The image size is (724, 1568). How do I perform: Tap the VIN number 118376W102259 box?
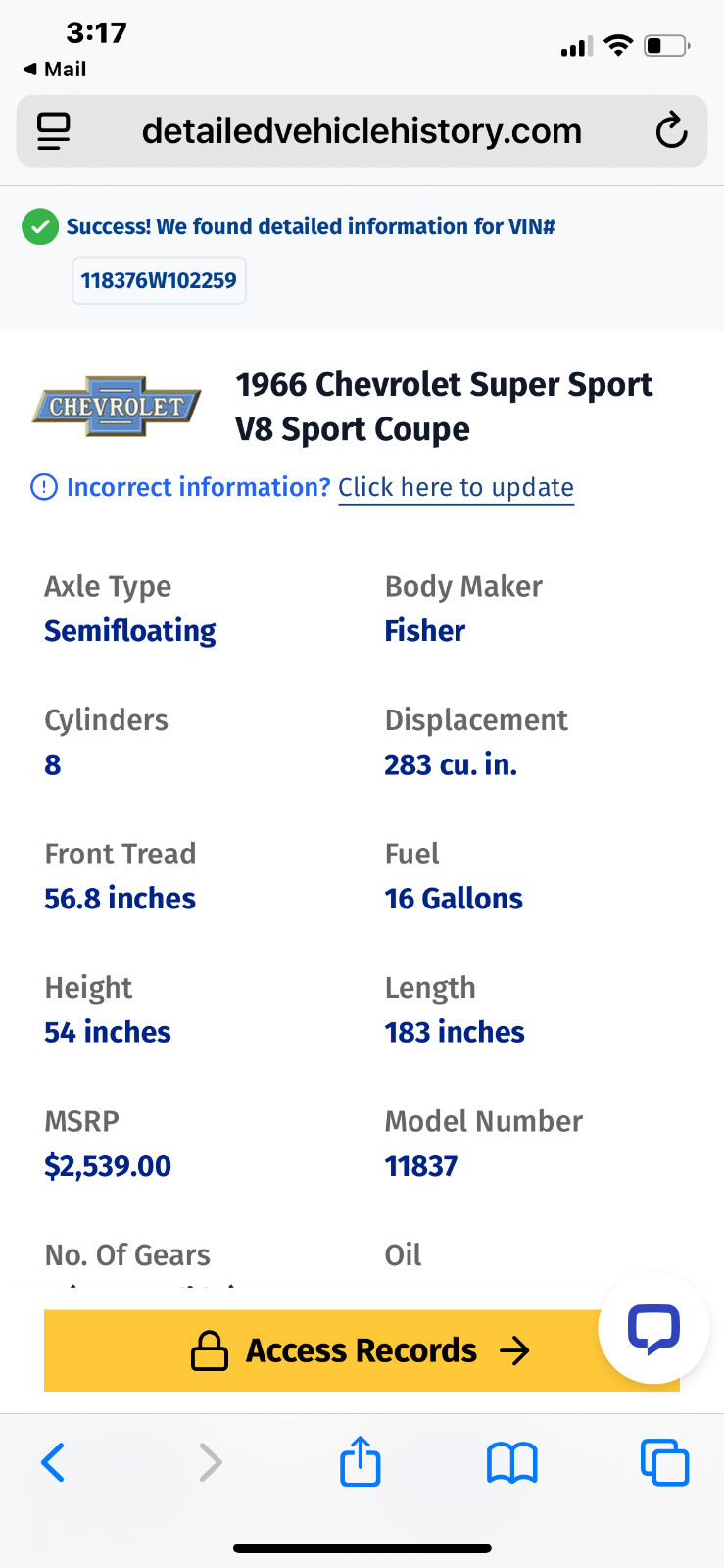tap(159, 281)
